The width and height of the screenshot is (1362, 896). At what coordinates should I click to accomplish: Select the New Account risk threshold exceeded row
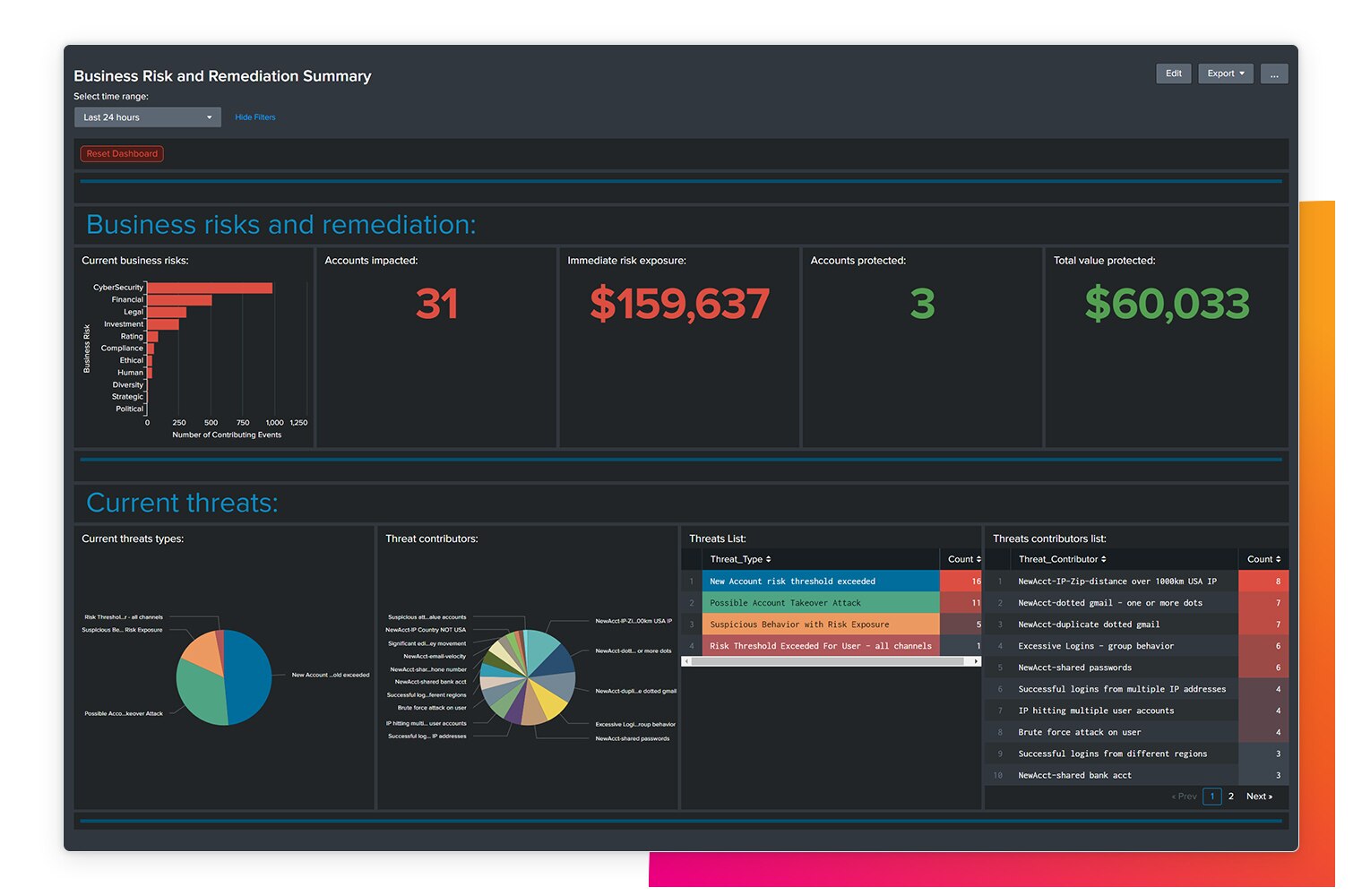coord(820,581)
